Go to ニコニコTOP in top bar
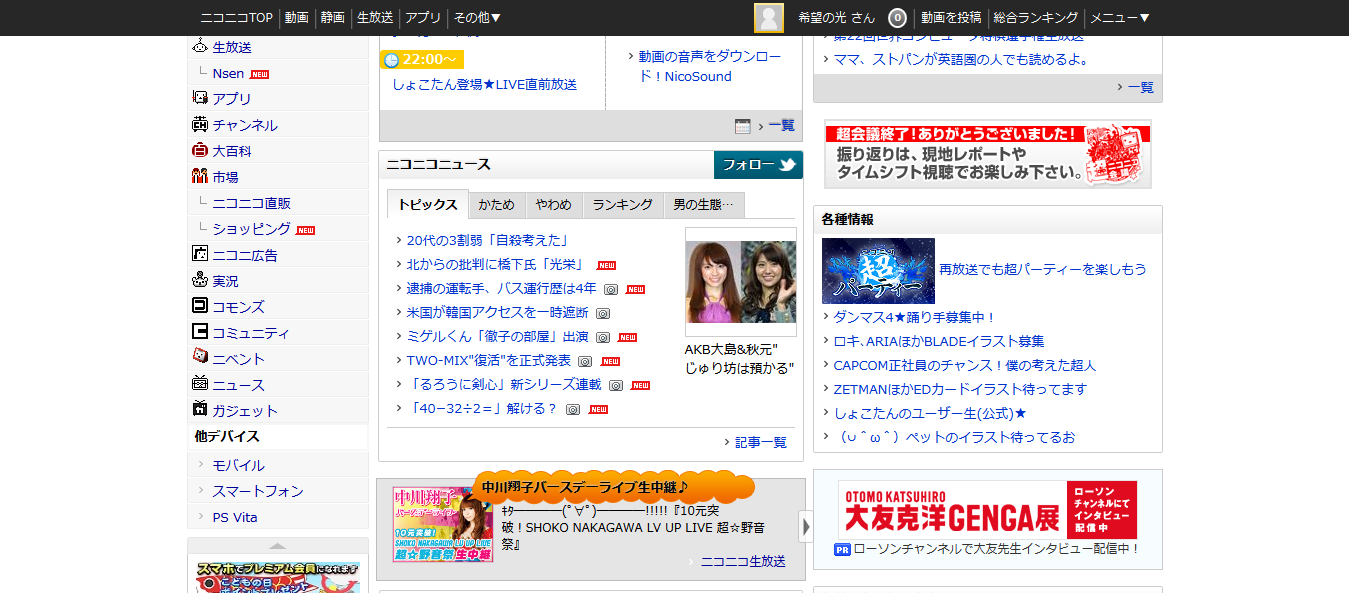The width and height of the screenshot is (1349, 593). pyautogui.click(x=236, y=18)
